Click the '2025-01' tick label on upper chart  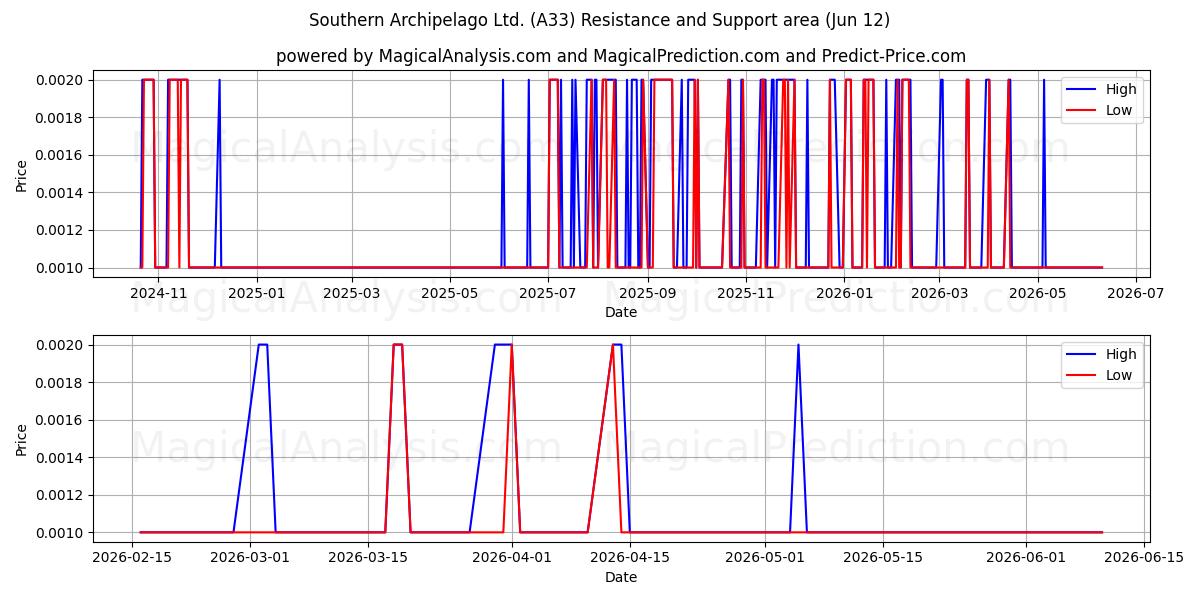tap(257, 294)
